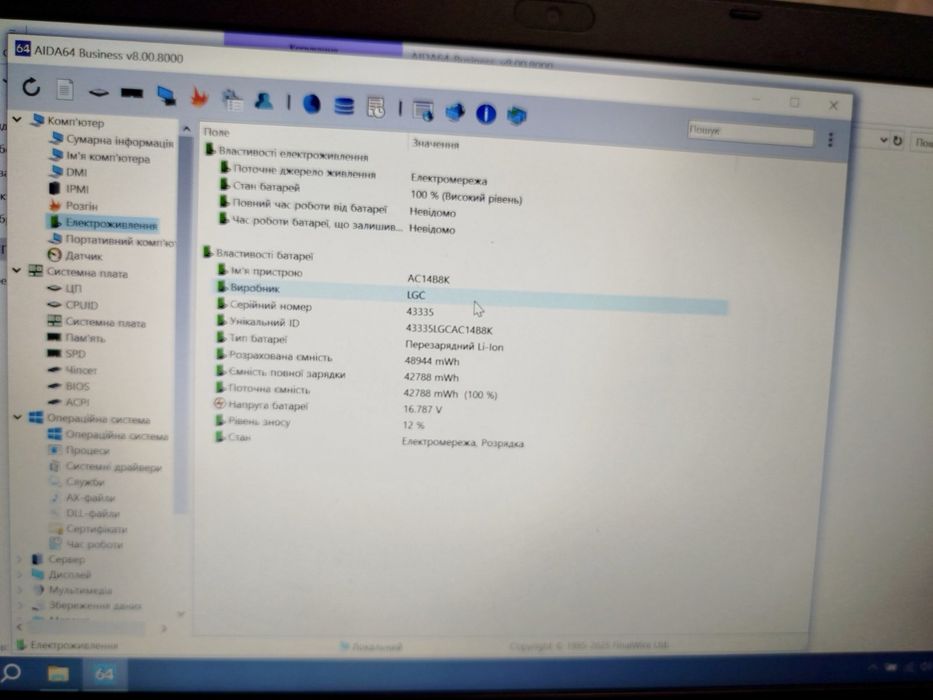Viewport: 933px width, 700px height.
Task: Open the user account toolbar icon
Action: (264, 101)
